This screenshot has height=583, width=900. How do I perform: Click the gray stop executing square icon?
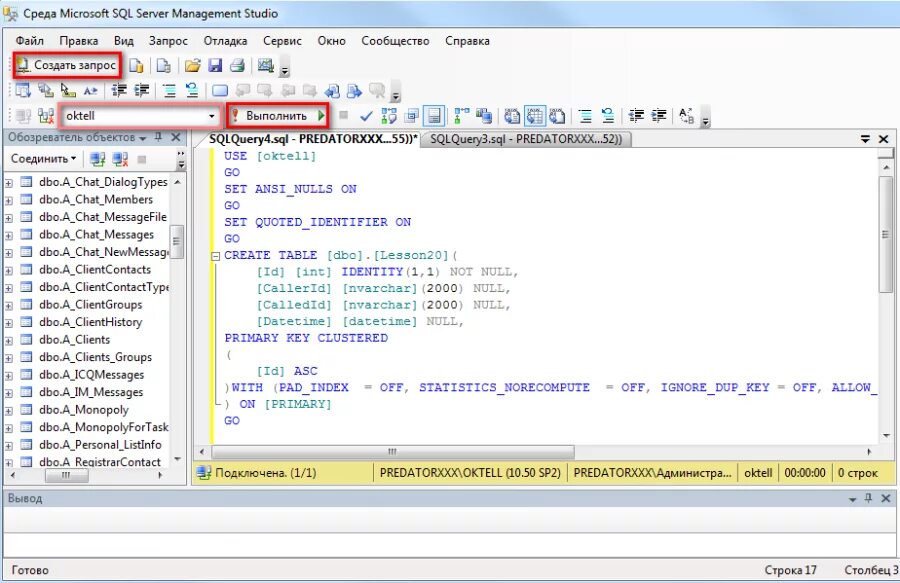coord(343,115)
